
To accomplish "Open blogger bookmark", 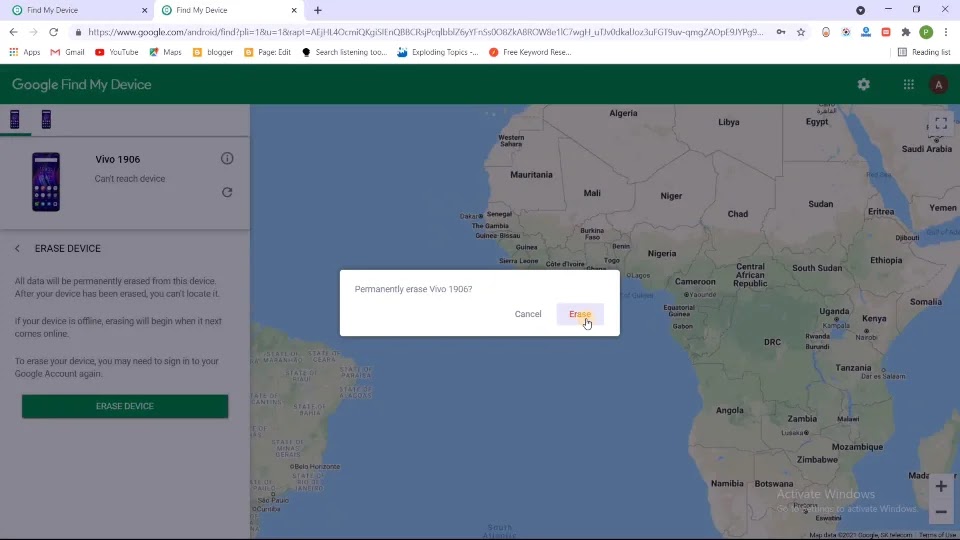I will click(x=213, y=52).
